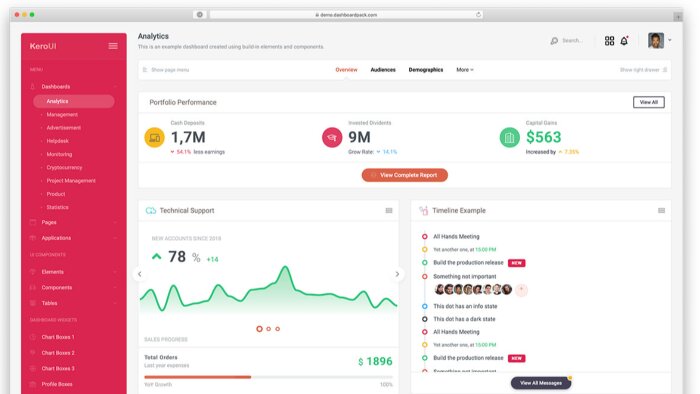Image resolution: width=700 pixels, height=394 pixels.
Task: Open Cryptocurrency in the sidebar
Action: click(64, 168)
